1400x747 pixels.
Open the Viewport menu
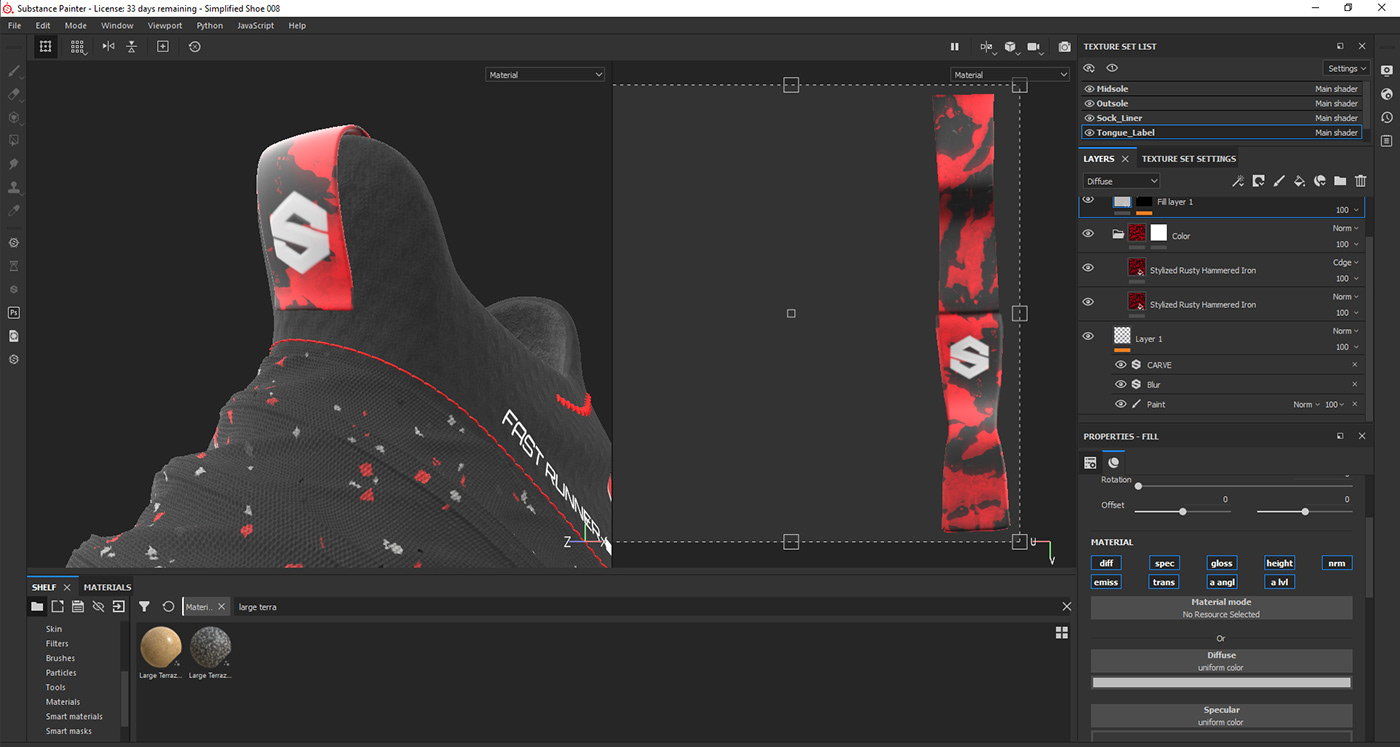(164, 25)
